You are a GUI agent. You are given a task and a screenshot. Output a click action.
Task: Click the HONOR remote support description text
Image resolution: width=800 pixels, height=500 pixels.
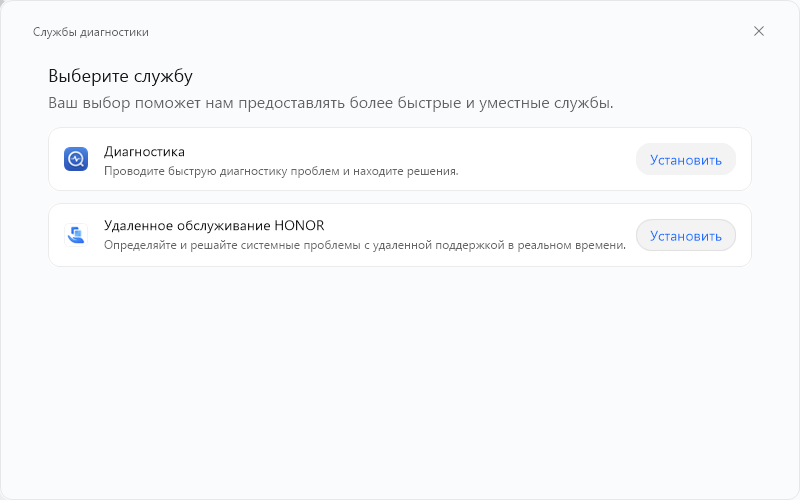coord(365,246)
